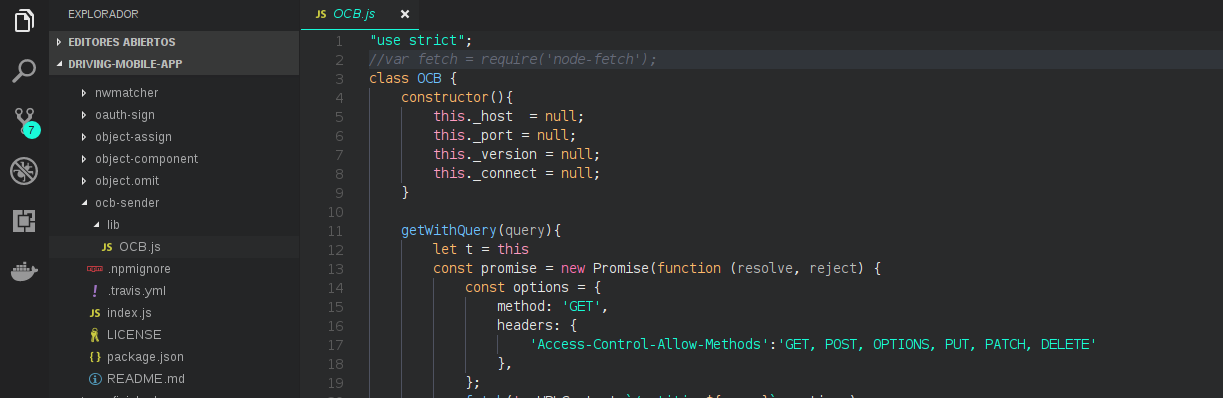Click _port on line 6
Viewport: 1223px width, 398px height.
click(493, 135)
